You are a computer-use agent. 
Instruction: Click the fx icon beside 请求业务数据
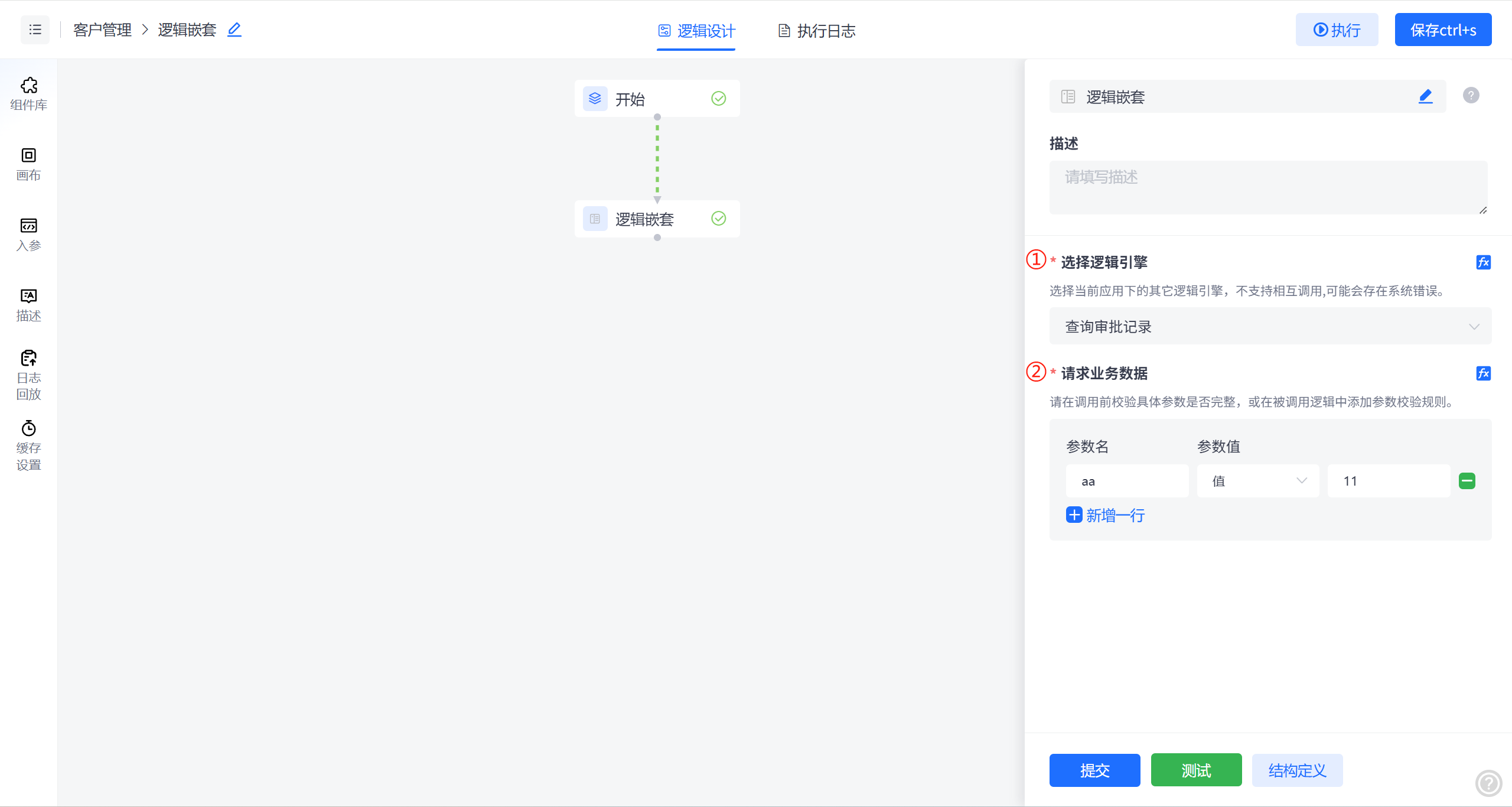coord(1483,373)
